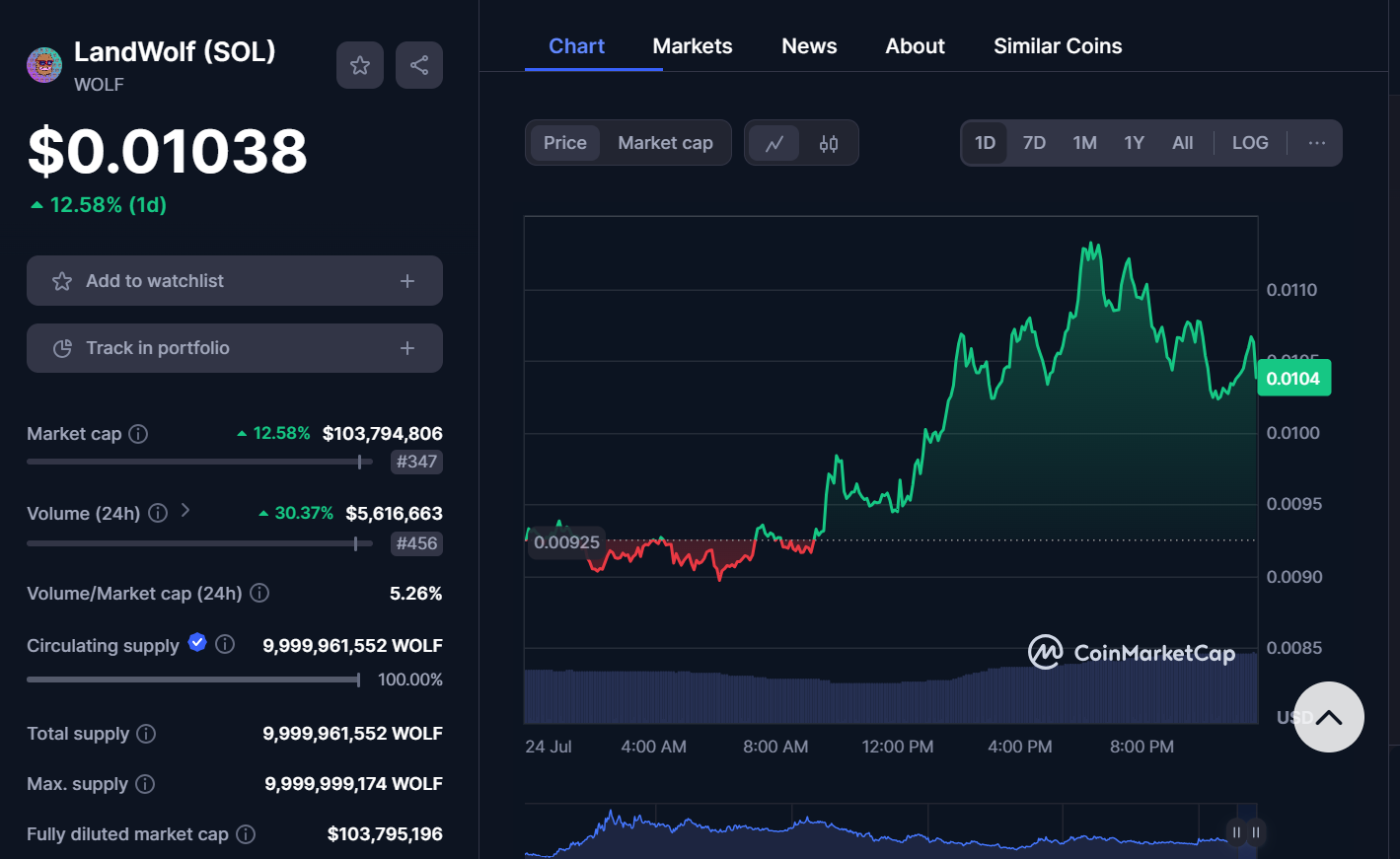
Task: Switch to line chart view icon
Action: point(774,143)
